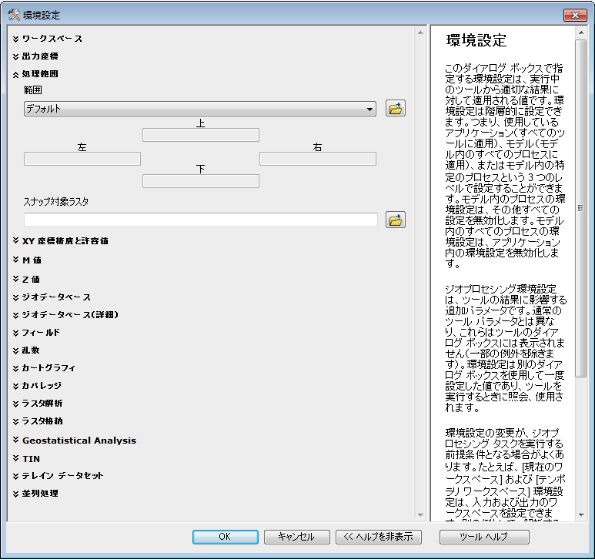Click the 下 extent input field

click(x=201, y=181)
